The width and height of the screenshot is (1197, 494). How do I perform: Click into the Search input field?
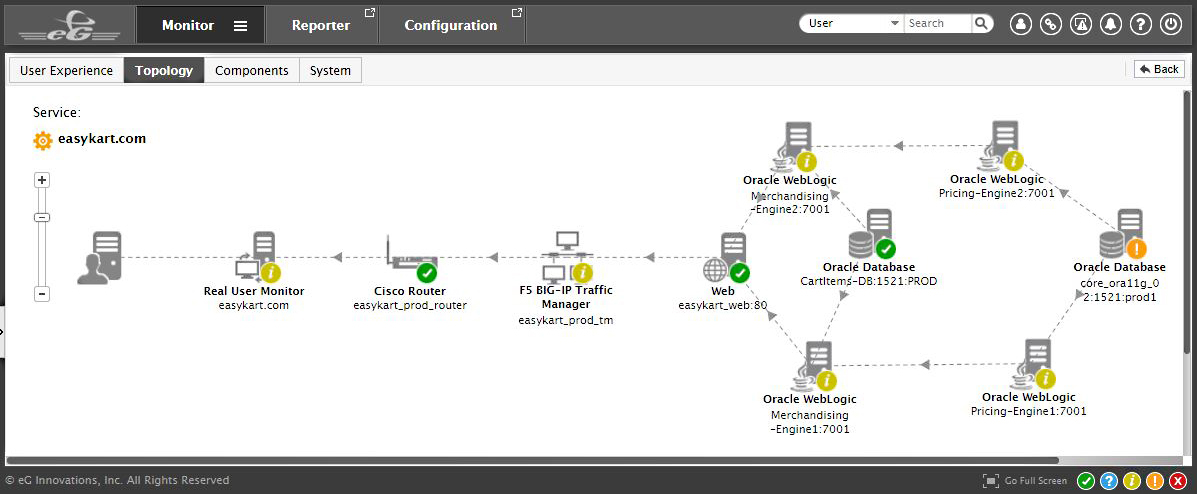[x=938, y=24]
